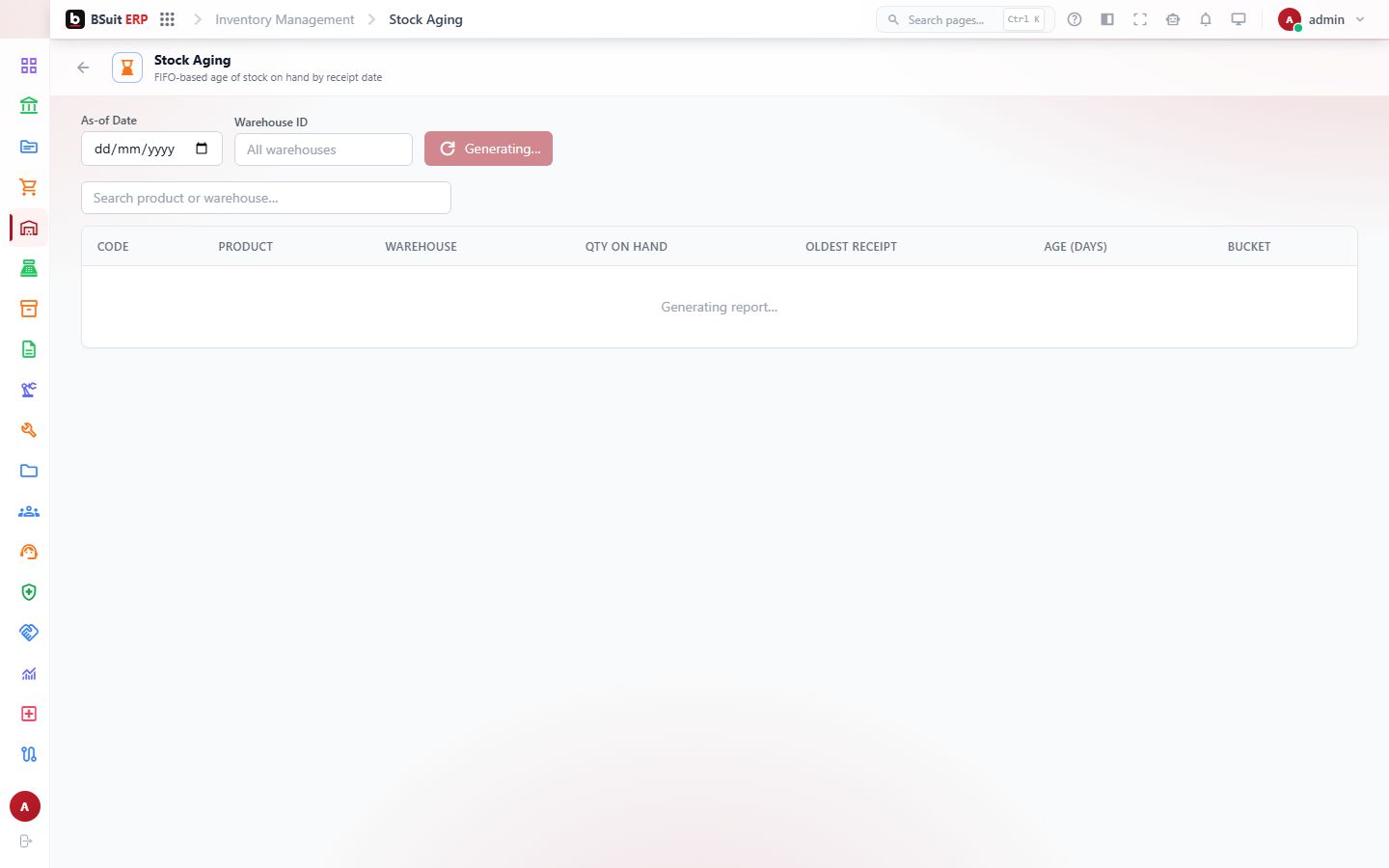
Task: Click the logout icon at sidebar bottom
Action: 26,841
